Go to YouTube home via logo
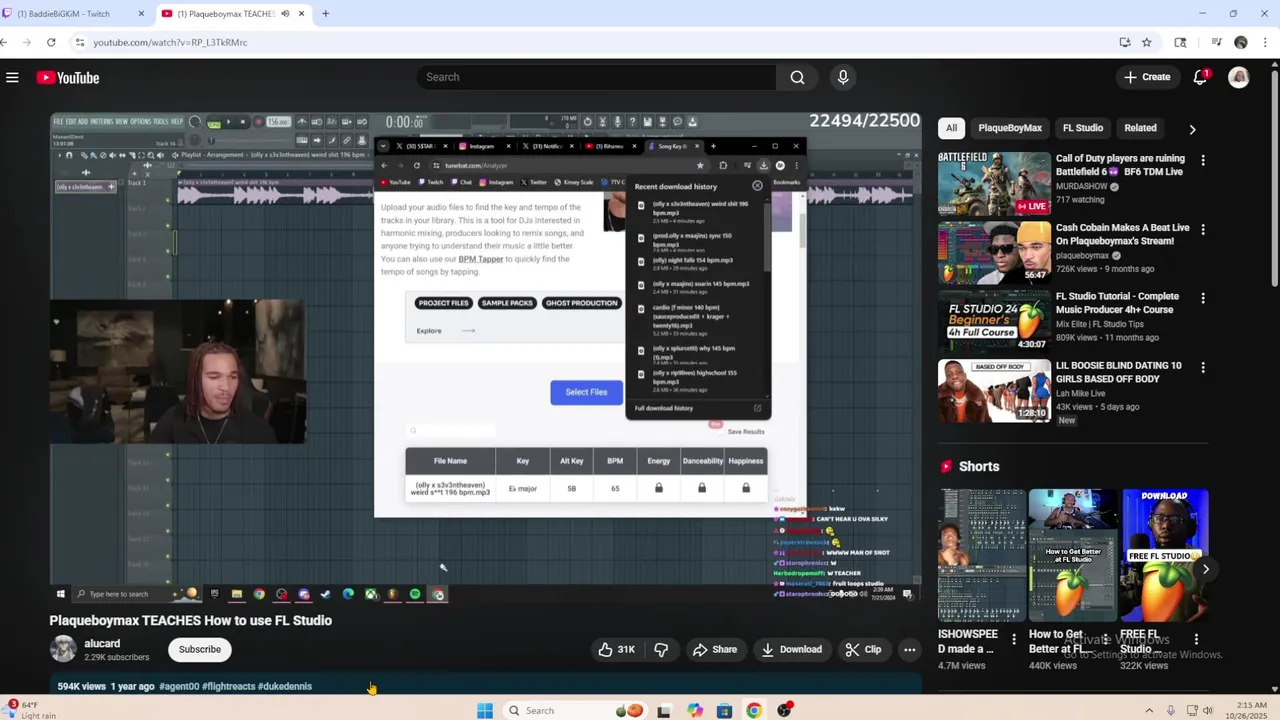Image resolution: width=1280 pixels, height=720 pixels. [68, 78]
